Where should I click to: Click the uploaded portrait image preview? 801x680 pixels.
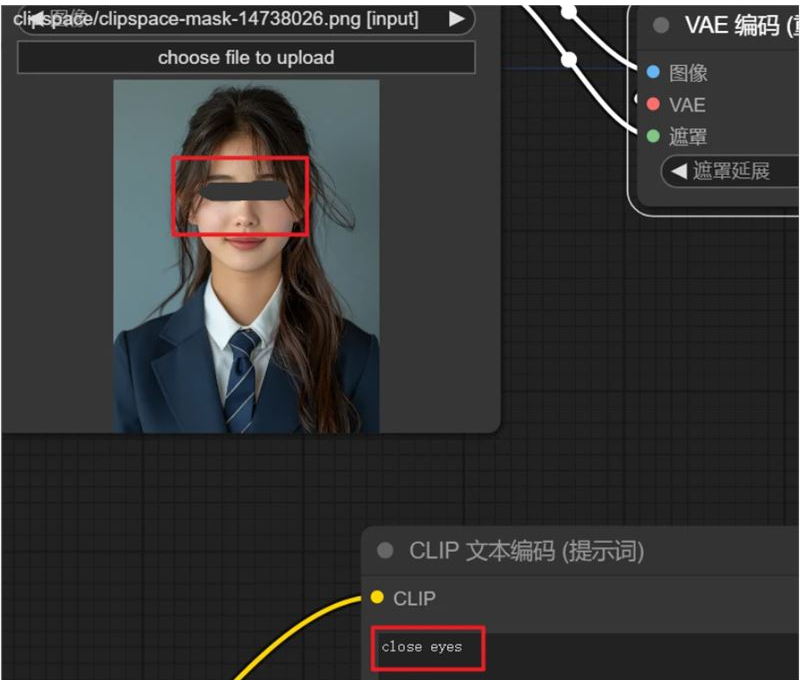pyautogui.click(x=246, y=256)
